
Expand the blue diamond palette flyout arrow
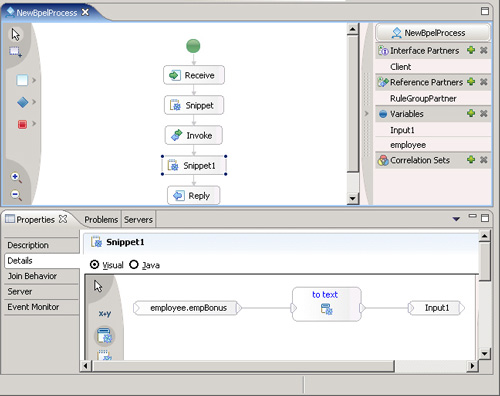34,102
